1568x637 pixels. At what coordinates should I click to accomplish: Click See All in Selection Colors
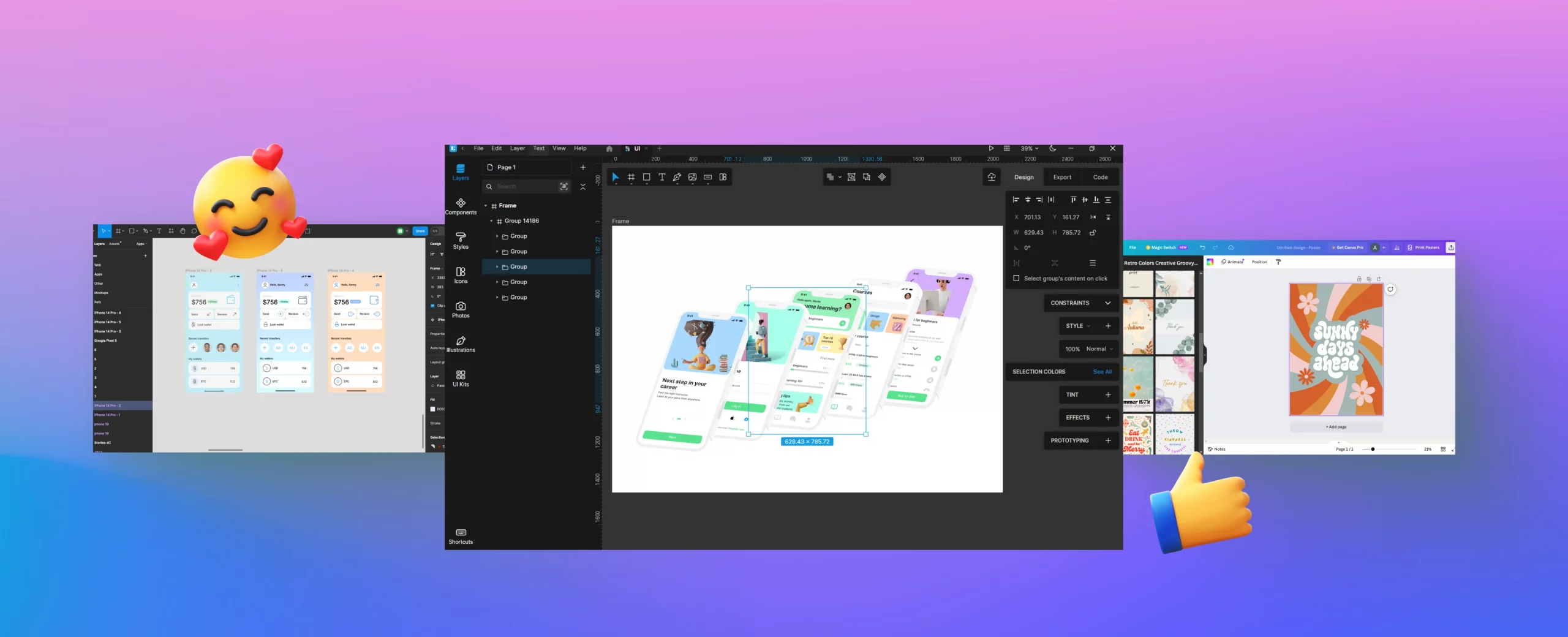1102,372
